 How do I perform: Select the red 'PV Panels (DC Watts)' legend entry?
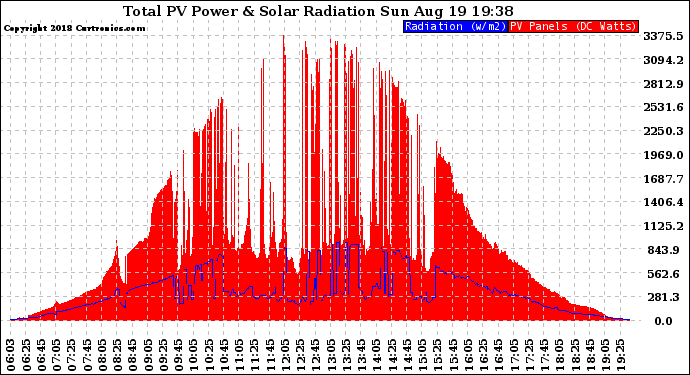(573, 26)
